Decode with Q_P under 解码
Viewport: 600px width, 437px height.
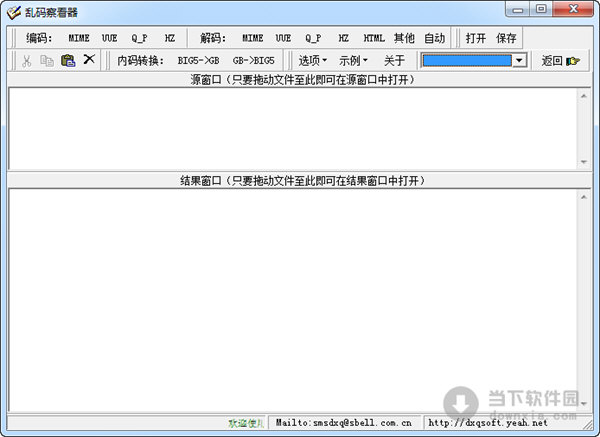click(313, 38)
